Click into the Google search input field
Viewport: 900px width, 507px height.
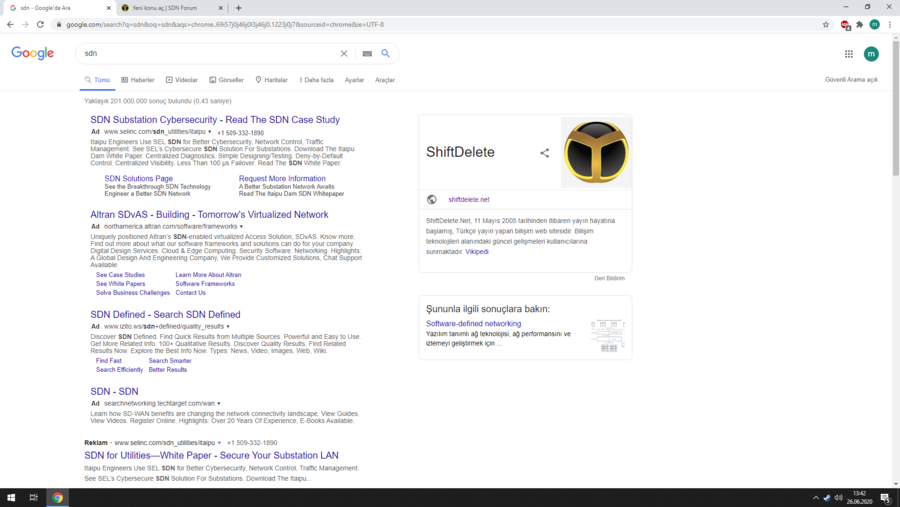210,53
